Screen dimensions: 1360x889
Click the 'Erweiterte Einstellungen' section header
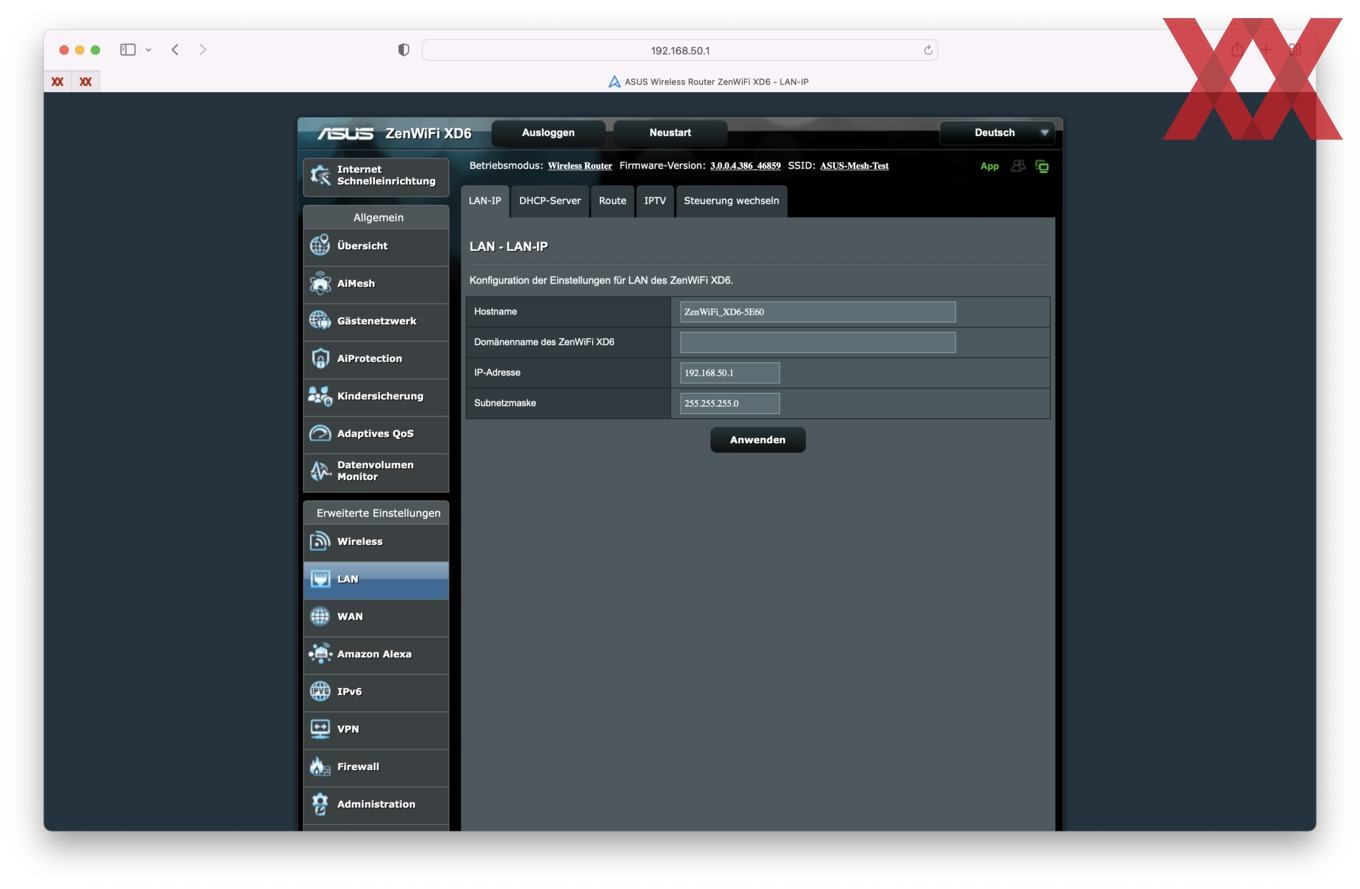pyautogui.click(x=378, y=513)
